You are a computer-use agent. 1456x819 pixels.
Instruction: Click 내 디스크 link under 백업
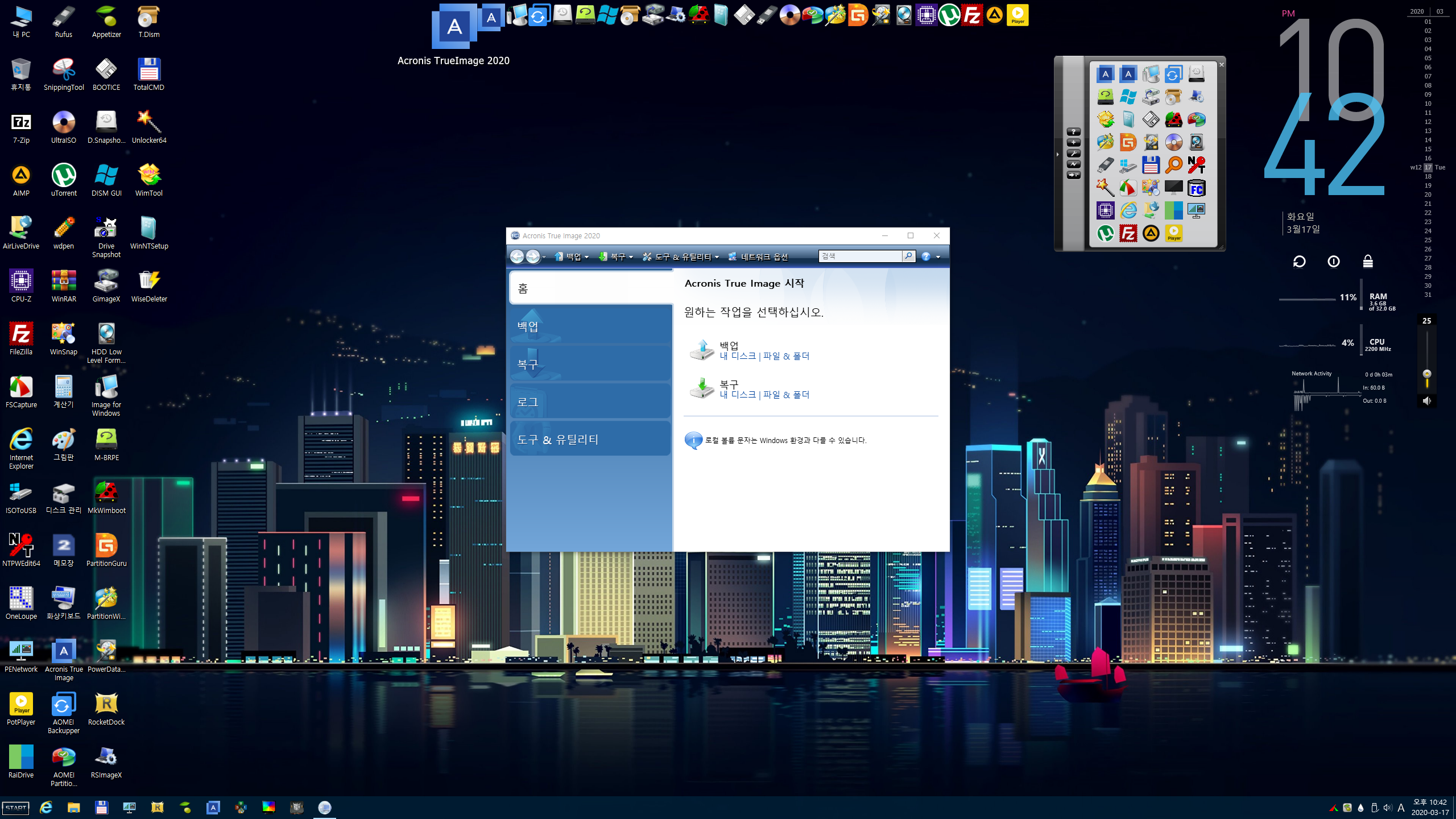coord(738,356)
